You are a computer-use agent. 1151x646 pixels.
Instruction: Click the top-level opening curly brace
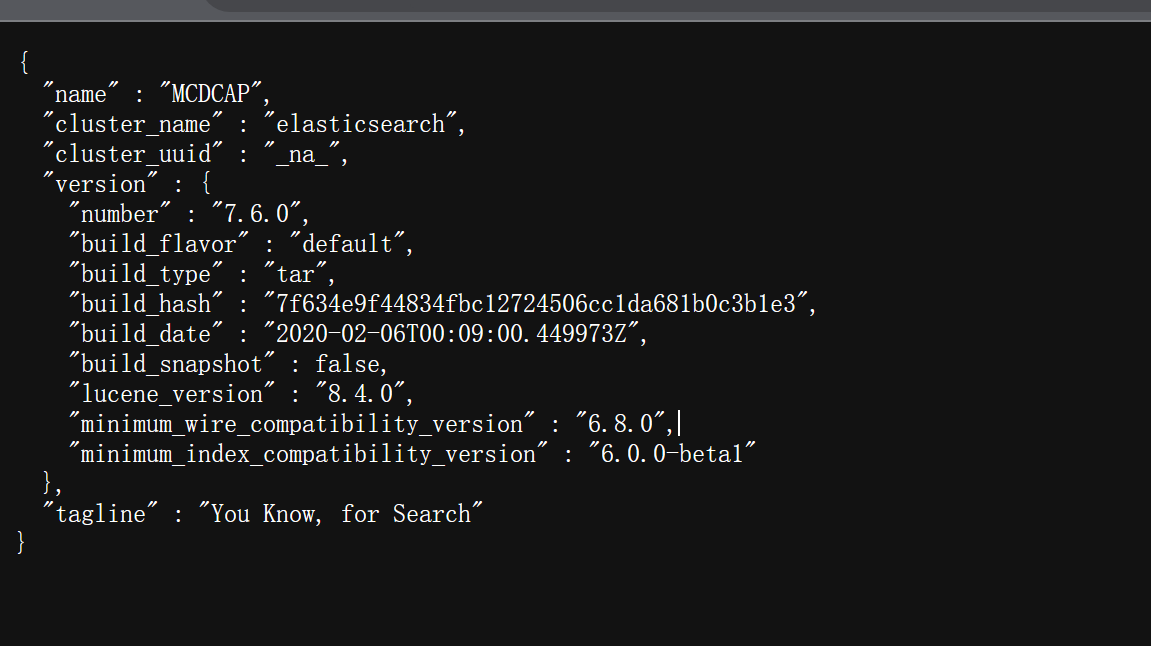pos(23,63)
